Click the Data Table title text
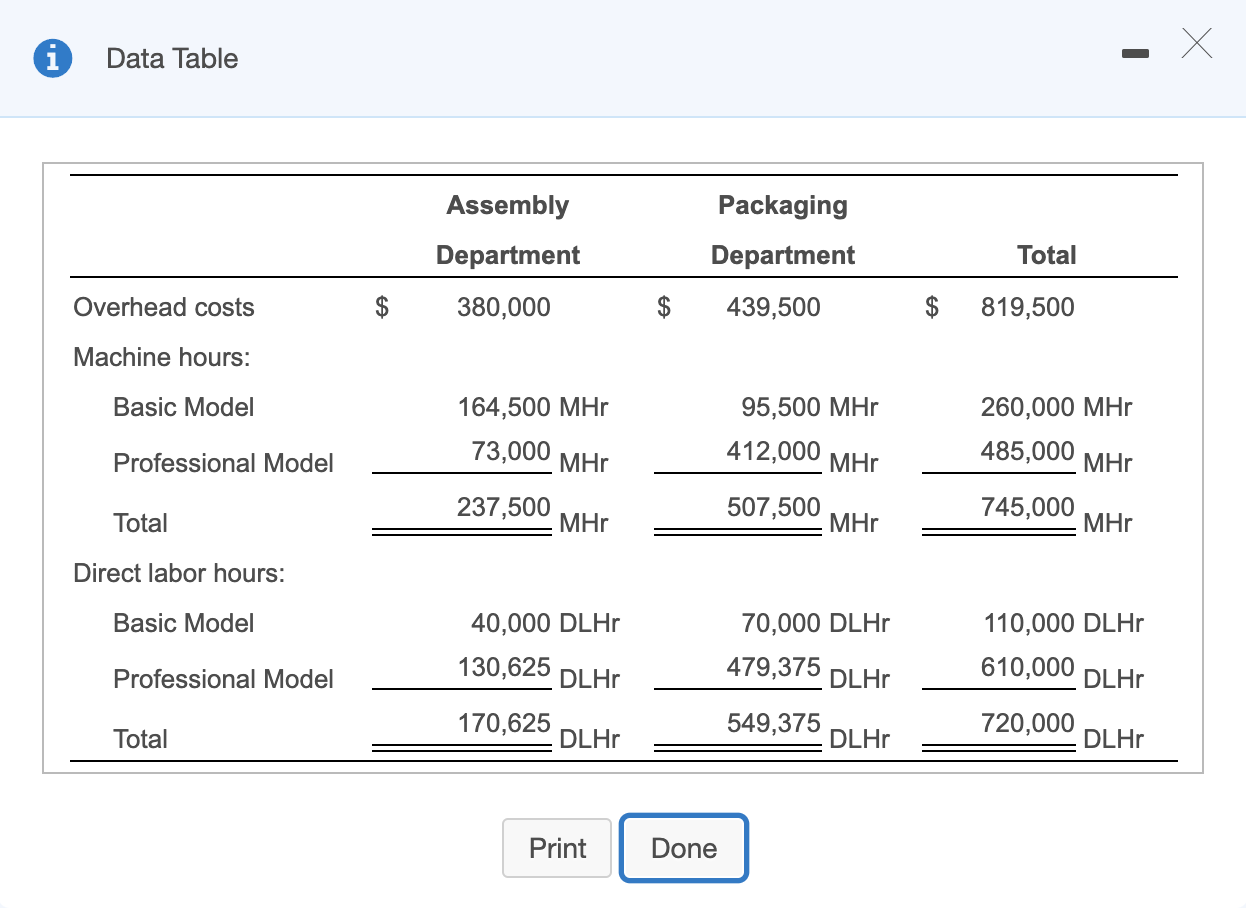 coord(172,59)
